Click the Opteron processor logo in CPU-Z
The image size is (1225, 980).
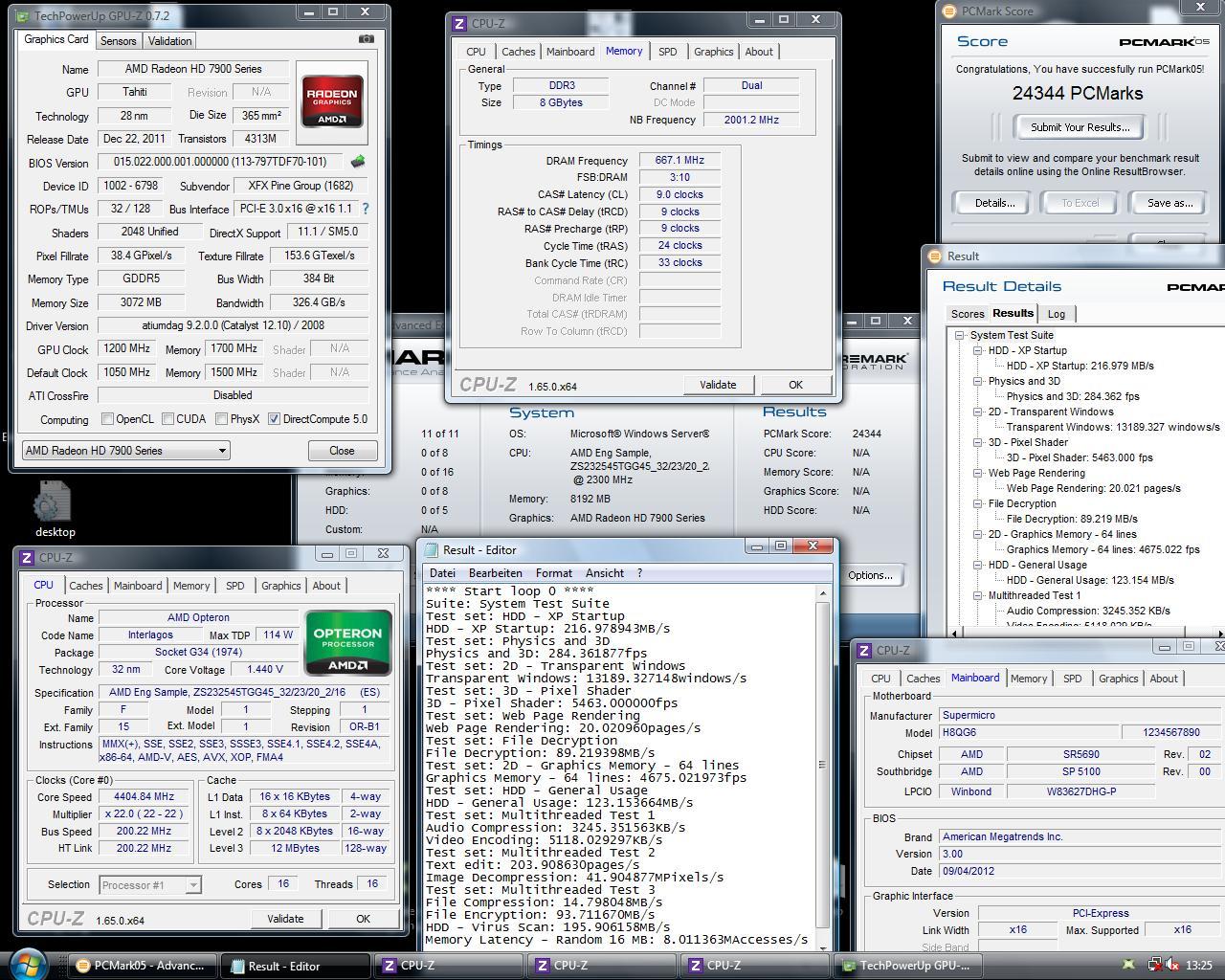347,643
